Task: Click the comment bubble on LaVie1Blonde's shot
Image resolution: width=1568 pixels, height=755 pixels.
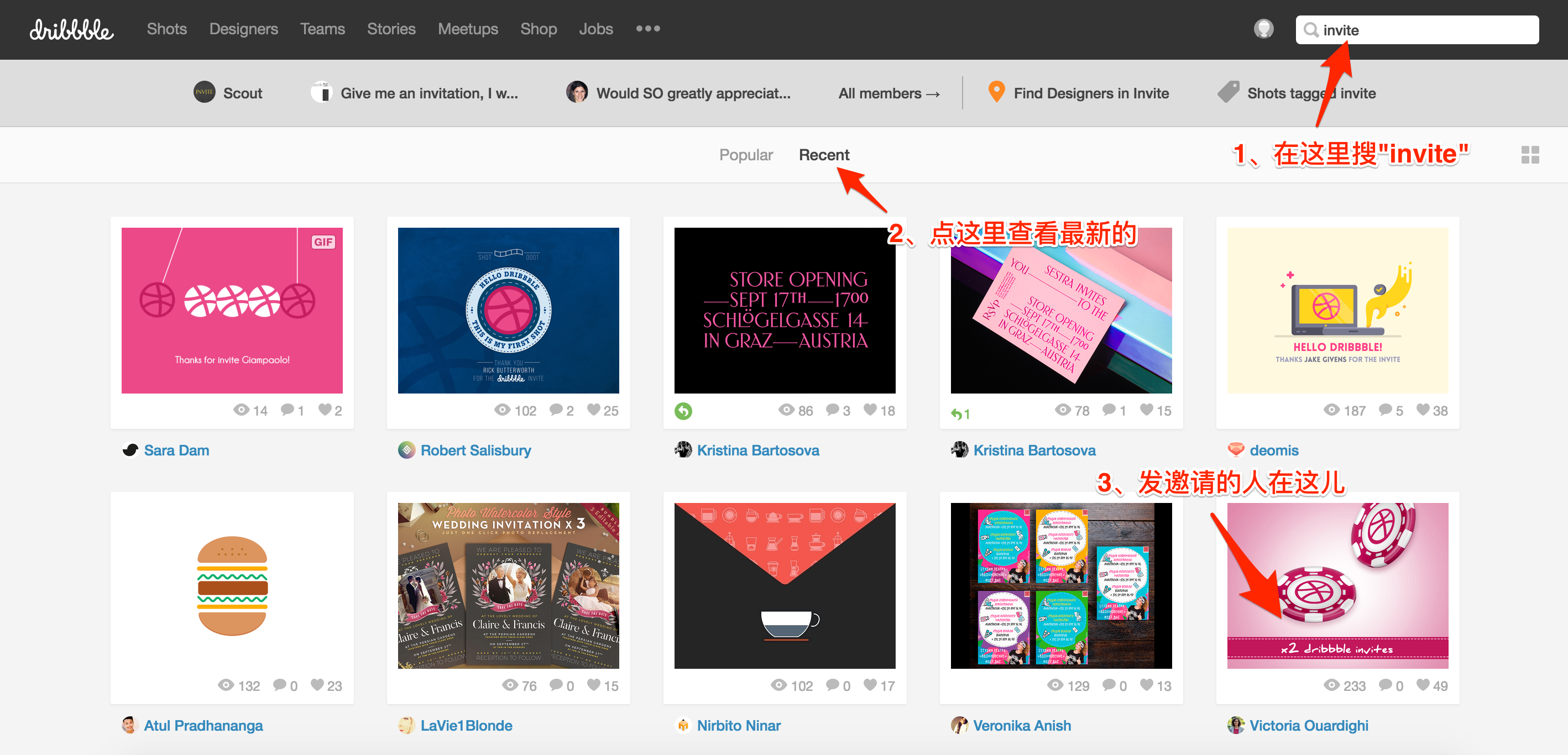Action: (x=556, y=684)
